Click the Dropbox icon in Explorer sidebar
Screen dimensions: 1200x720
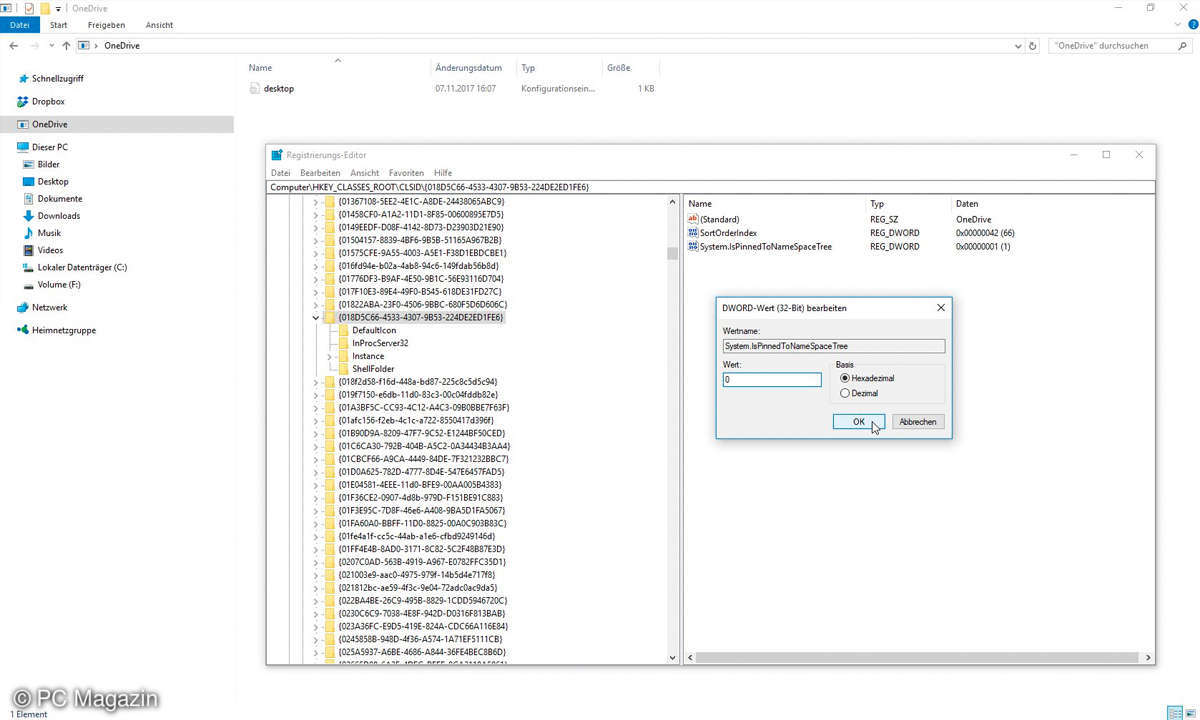pos(22,101)
